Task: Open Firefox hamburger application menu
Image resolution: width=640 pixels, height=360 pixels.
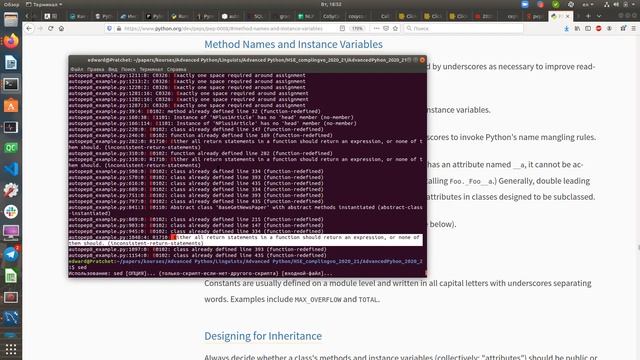Action: coord(633,29)
